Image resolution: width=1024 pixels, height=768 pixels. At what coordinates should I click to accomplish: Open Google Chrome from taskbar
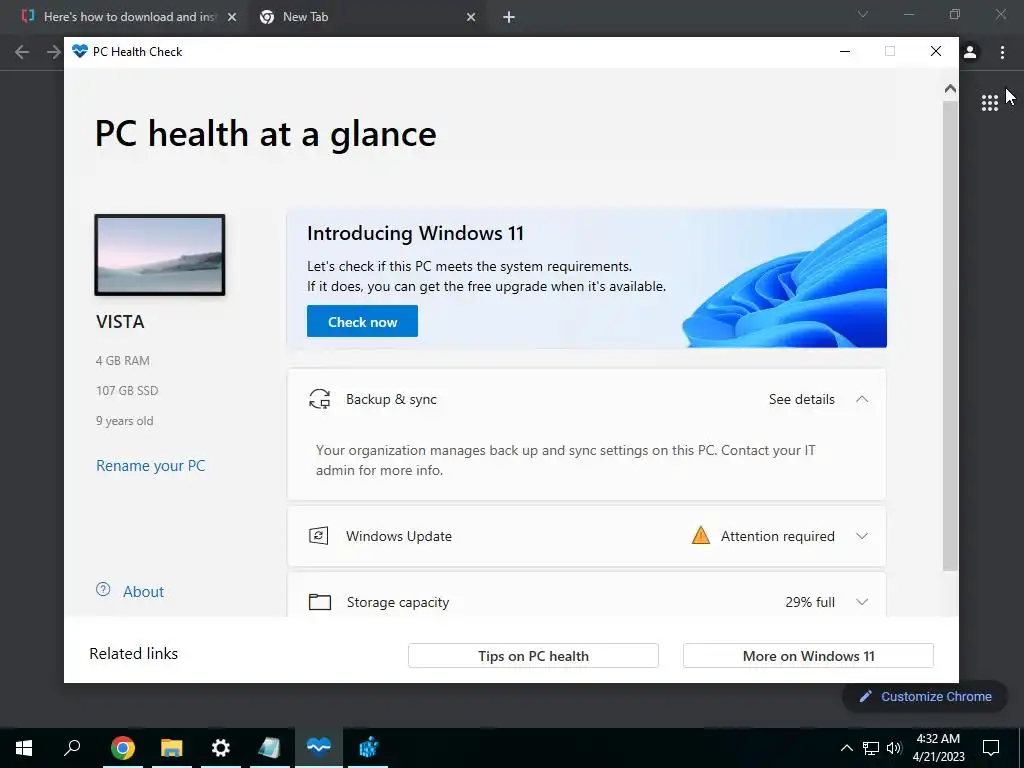[122, 748]
